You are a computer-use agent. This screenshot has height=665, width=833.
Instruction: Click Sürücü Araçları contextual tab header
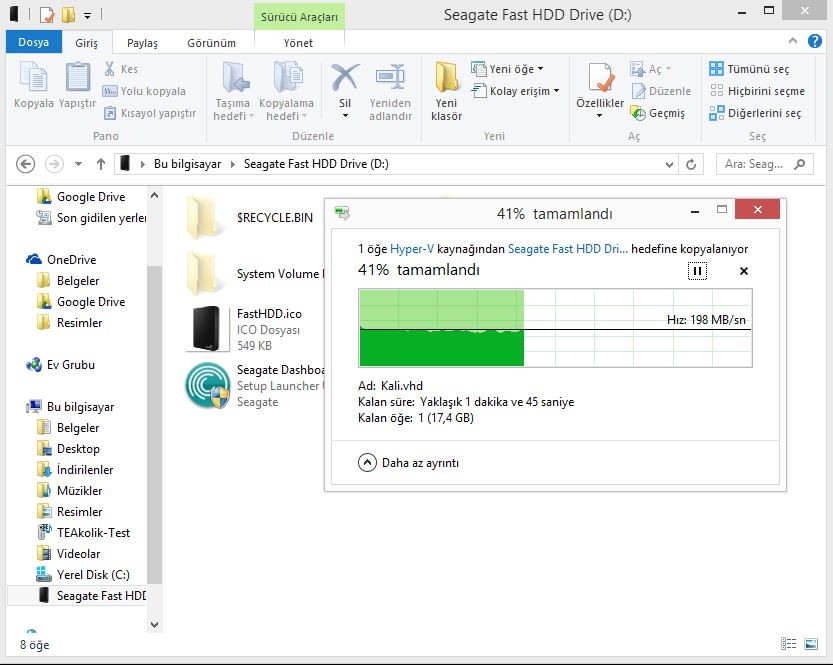[299, 16]
